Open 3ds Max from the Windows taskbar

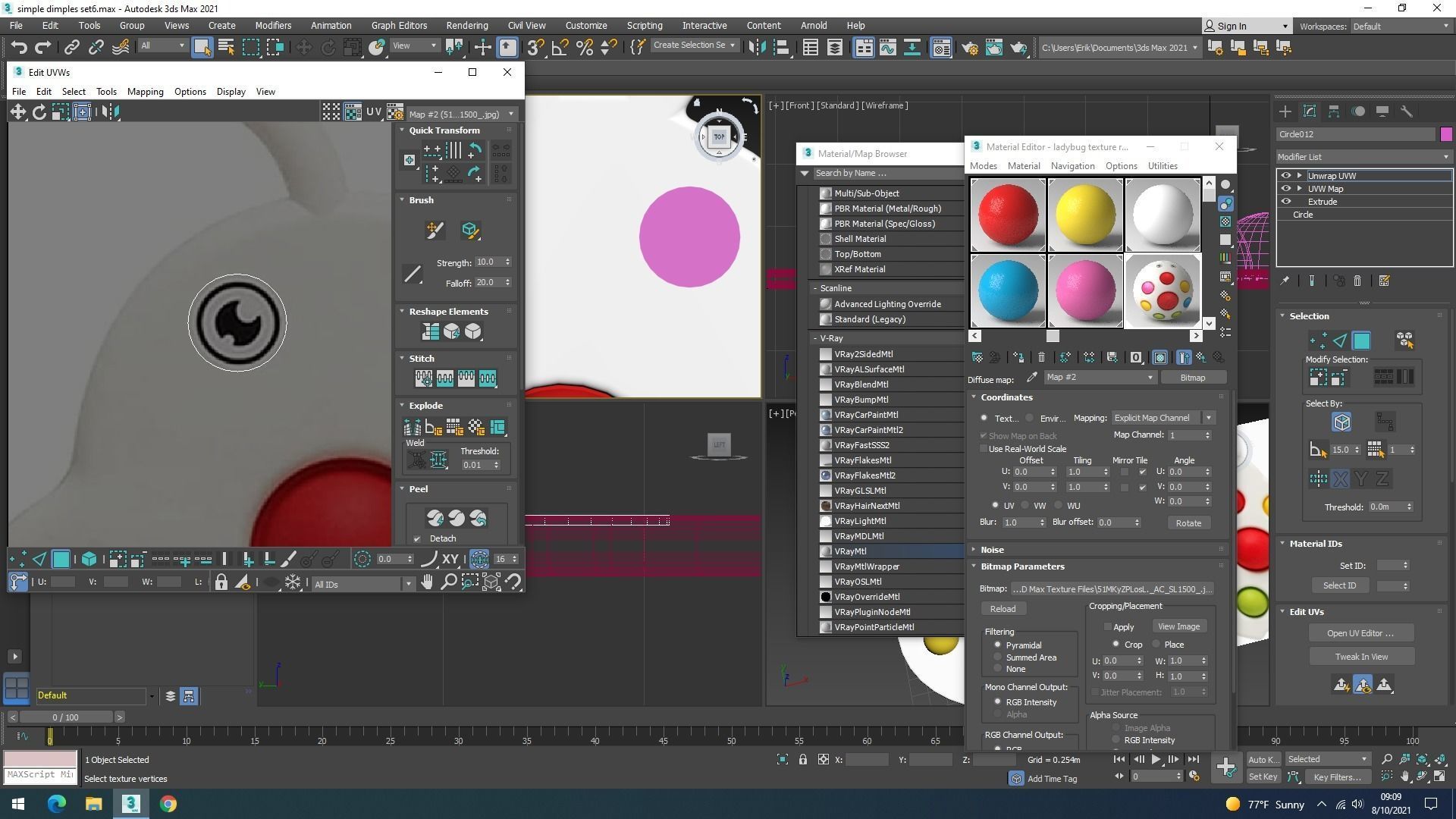click(130, 804)
